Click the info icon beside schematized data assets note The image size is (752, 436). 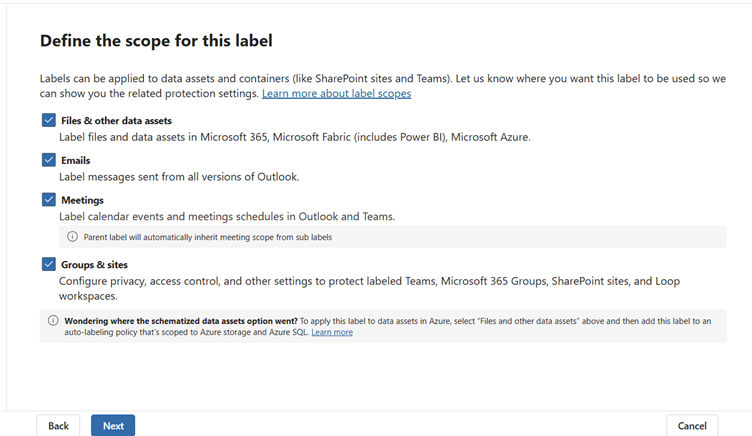click(x=53, y=321)
